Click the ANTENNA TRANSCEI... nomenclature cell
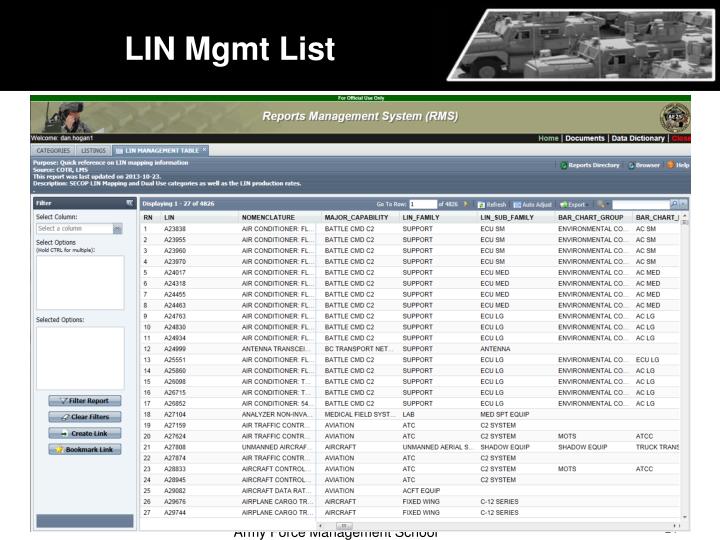Screen dimensions: 720x540 click(x=275, y=349)
